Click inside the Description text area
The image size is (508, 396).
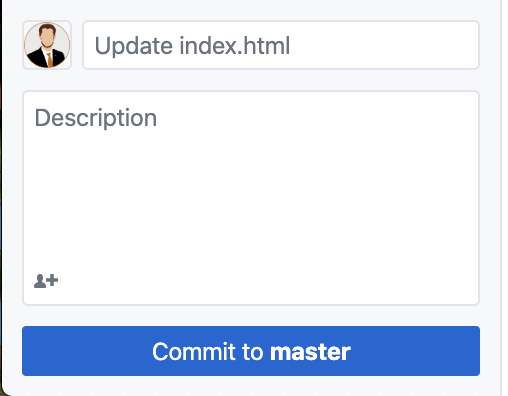click(251, 198)
